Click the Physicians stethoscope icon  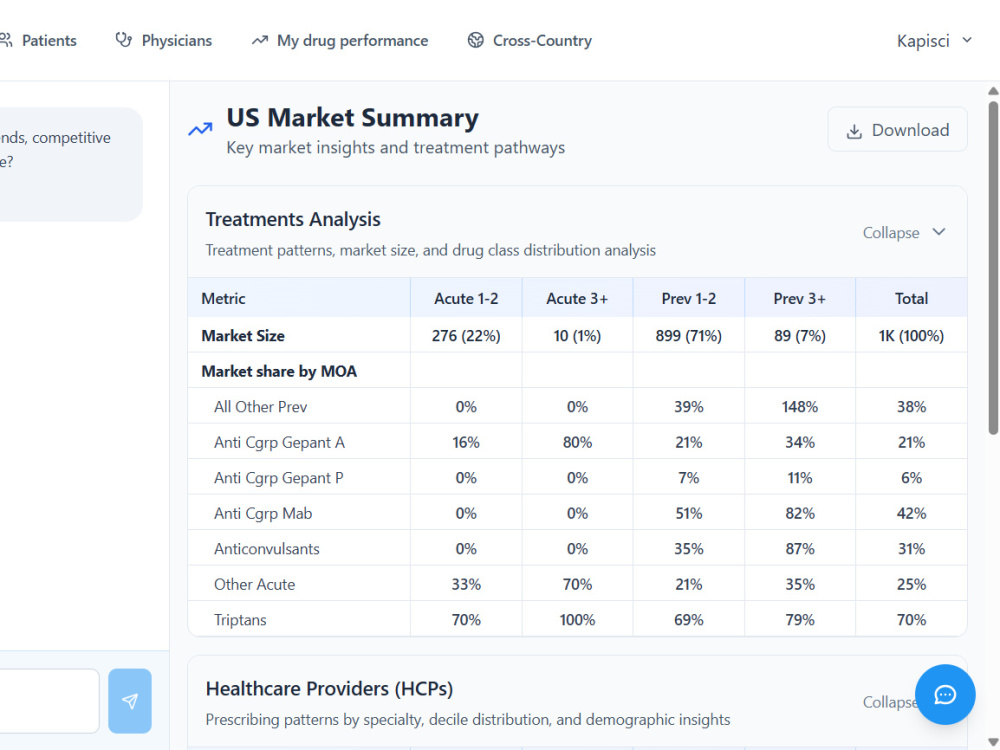(x=124, y=40)
